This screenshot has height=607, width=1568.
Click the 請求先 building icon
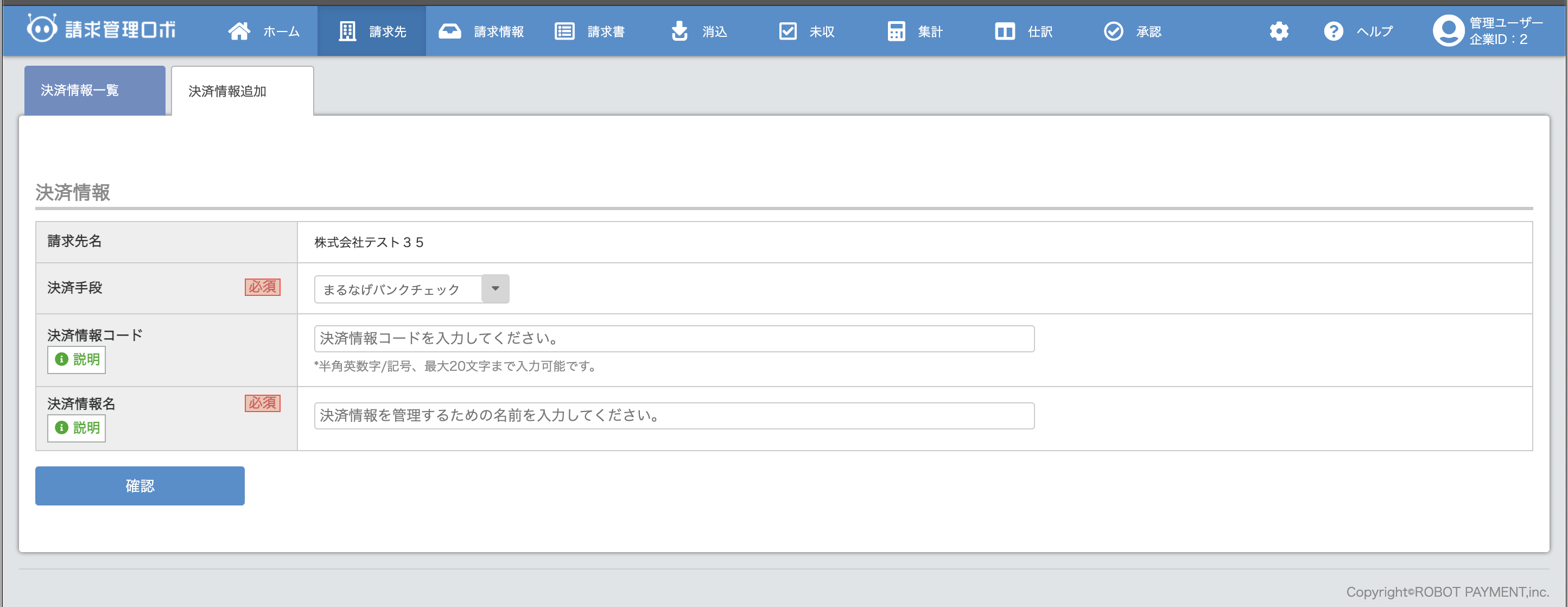point(347,31)
